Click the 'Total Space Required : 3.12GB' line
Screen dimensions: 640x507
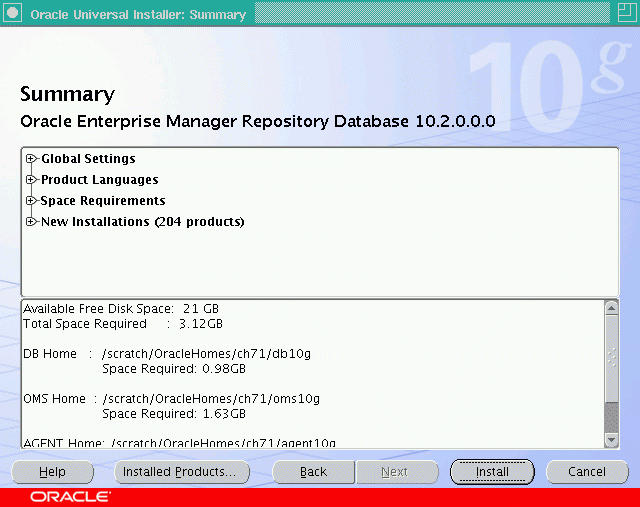pos(123,324)
